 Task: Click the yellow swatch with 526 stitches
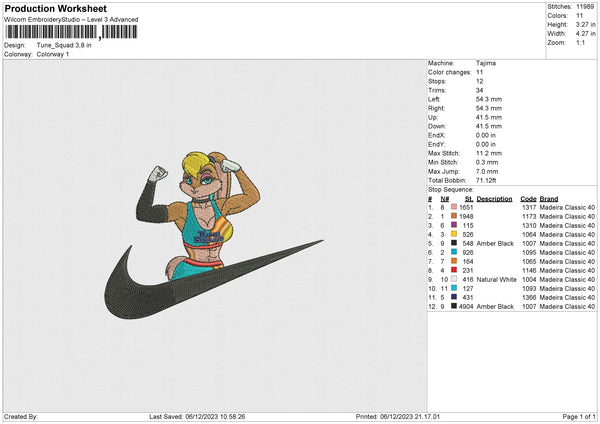coord(454,234)
